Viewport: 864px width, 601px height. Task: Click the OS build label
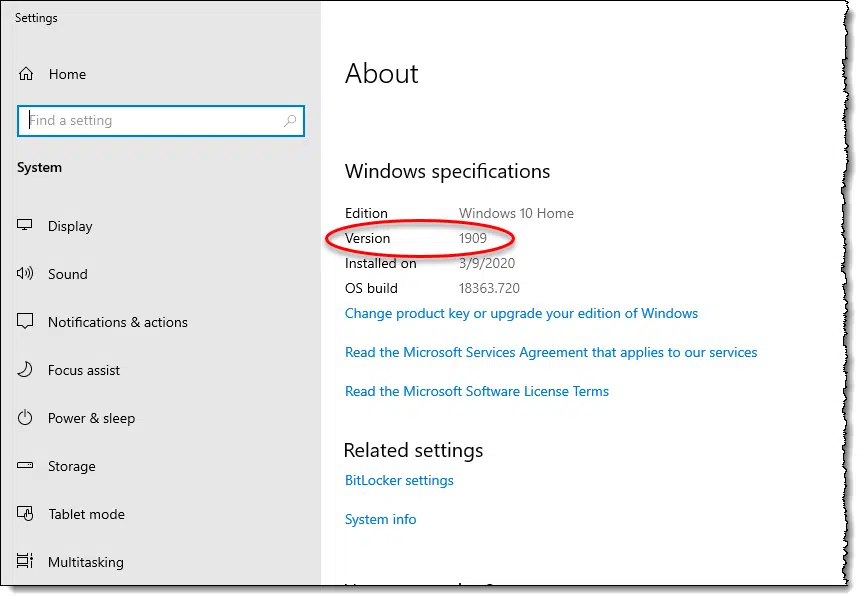point(371,288)
